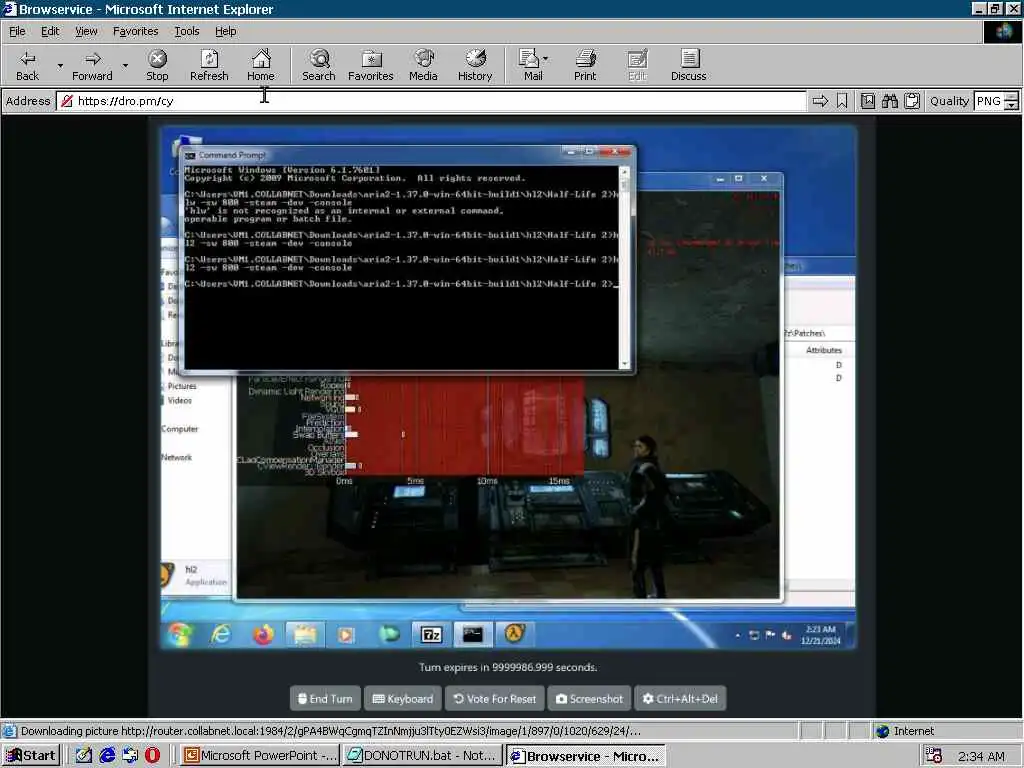Go to the Home page
Viewport: 1024px width, 768px height.
click(x=261, y=65)
